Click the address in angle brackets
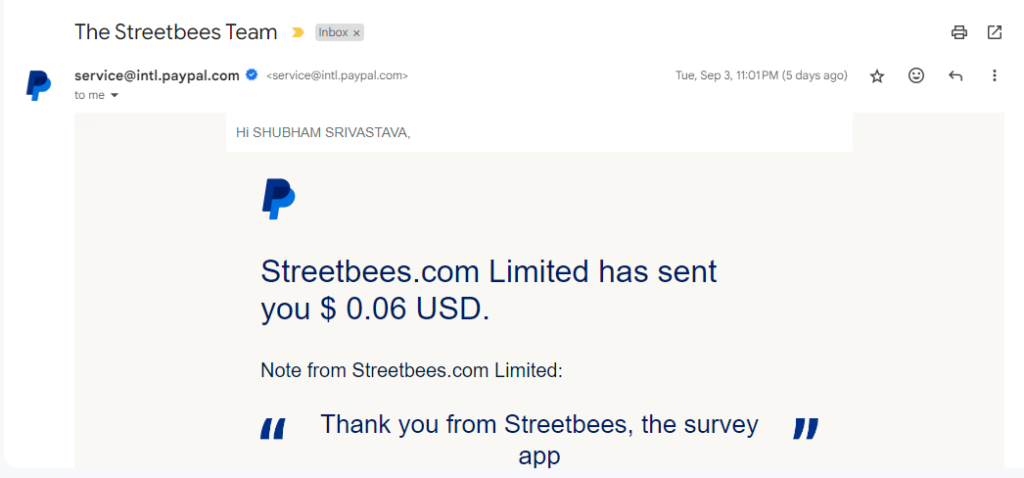 coord(337,76)
